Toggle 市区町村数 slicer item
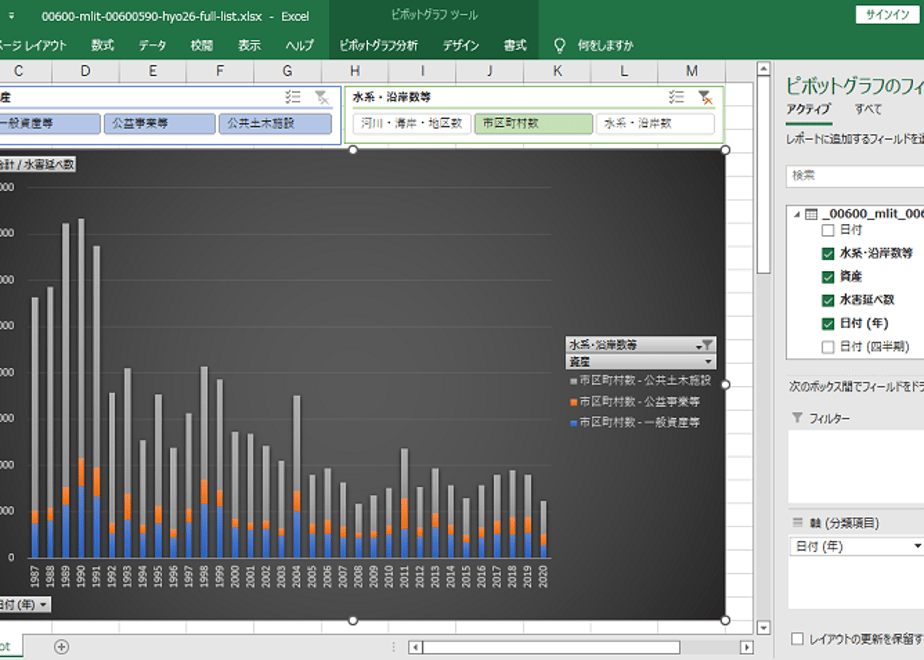 [534, 124]
